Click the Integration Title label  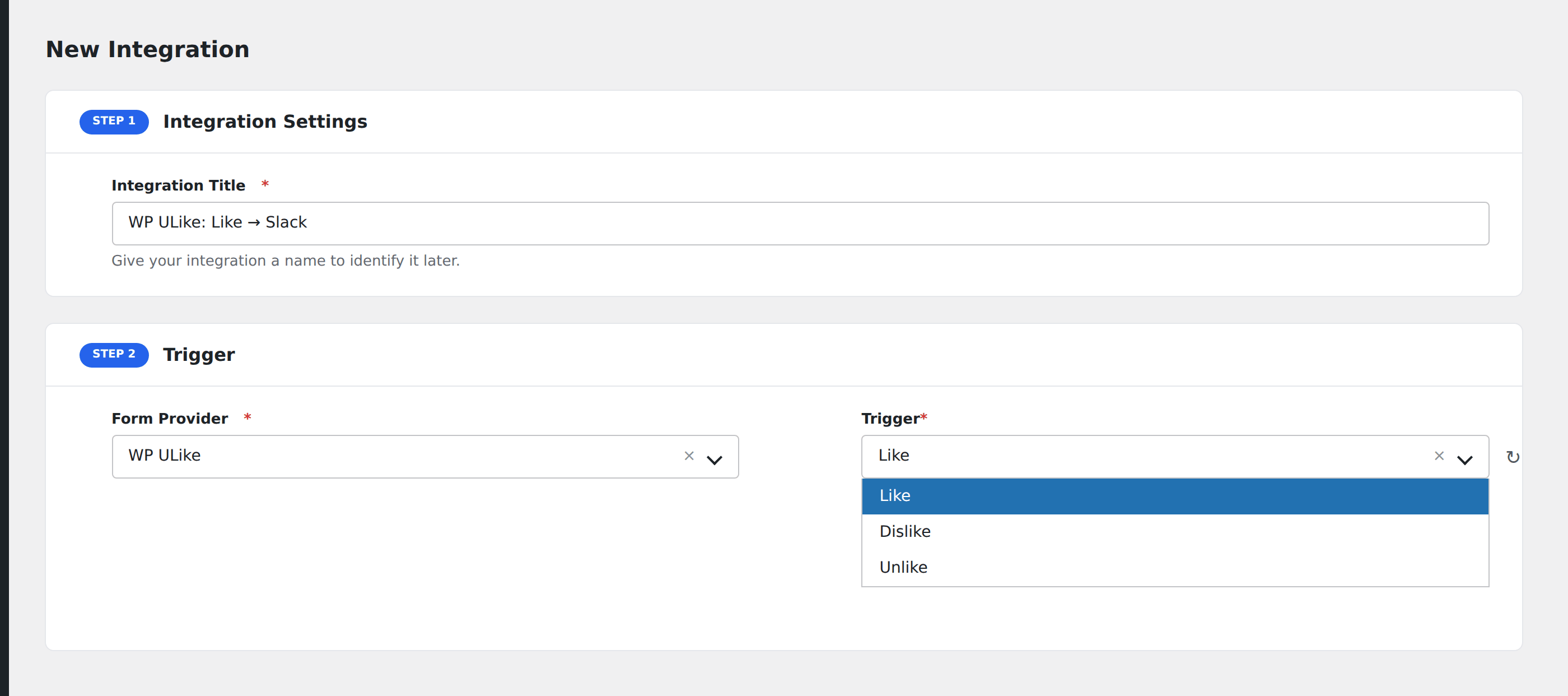tap(178, 185)
